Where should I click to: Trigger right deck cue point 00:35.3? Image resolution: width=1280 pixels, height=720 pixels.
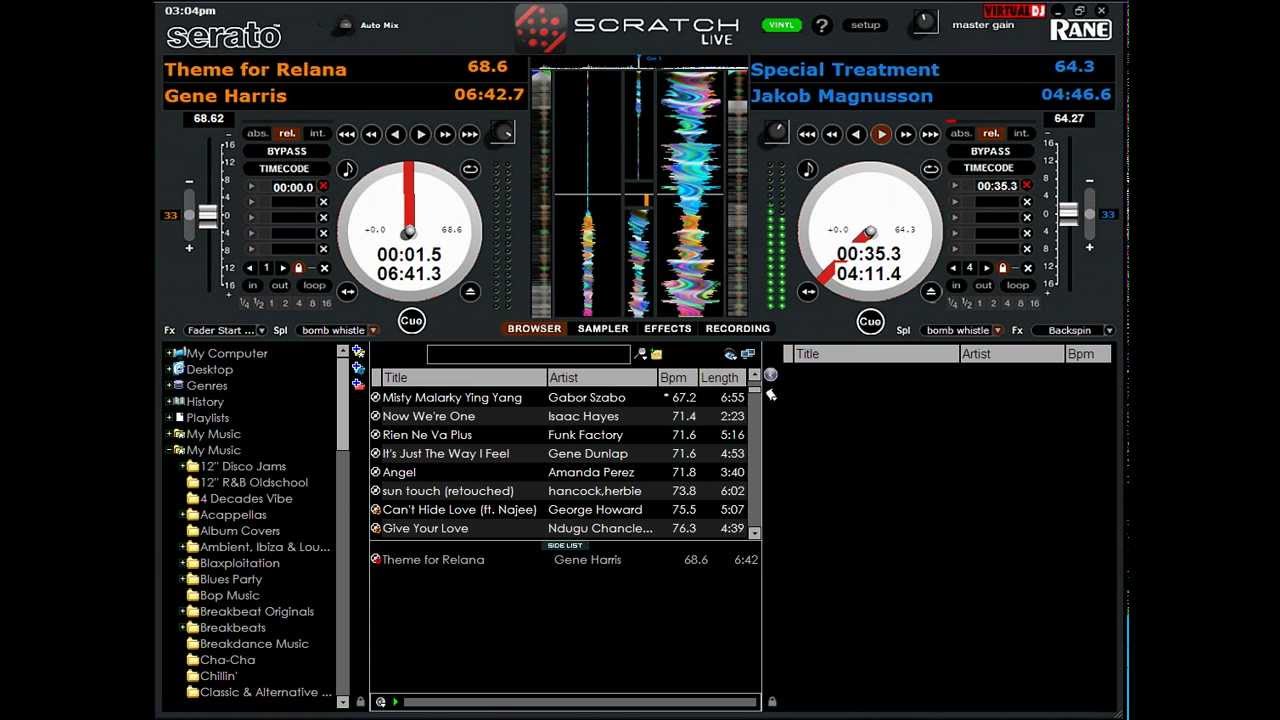[955, 186]
